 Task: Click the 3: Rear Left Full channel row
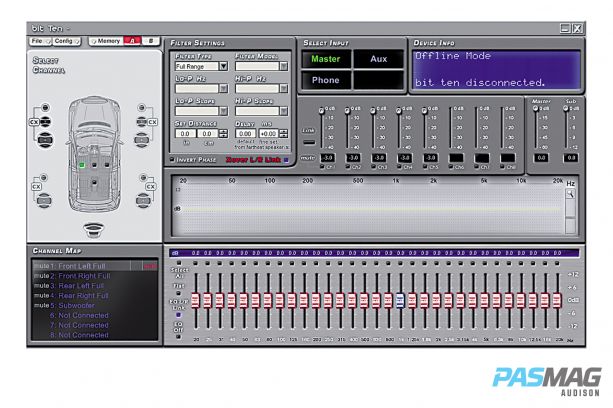tap(95, 286)
